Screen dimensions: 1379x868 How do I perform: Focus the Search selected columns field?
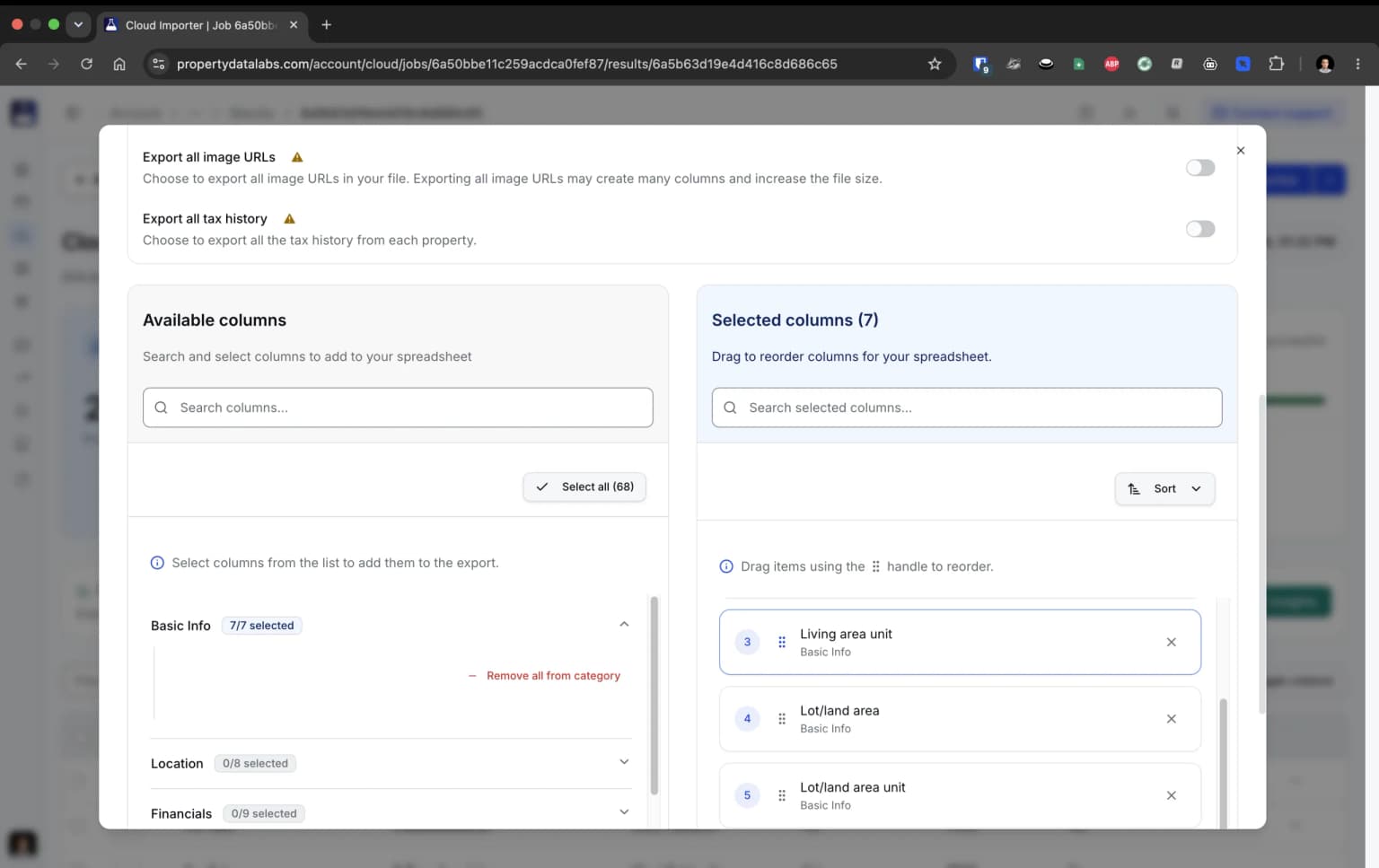tap(967, 408)
